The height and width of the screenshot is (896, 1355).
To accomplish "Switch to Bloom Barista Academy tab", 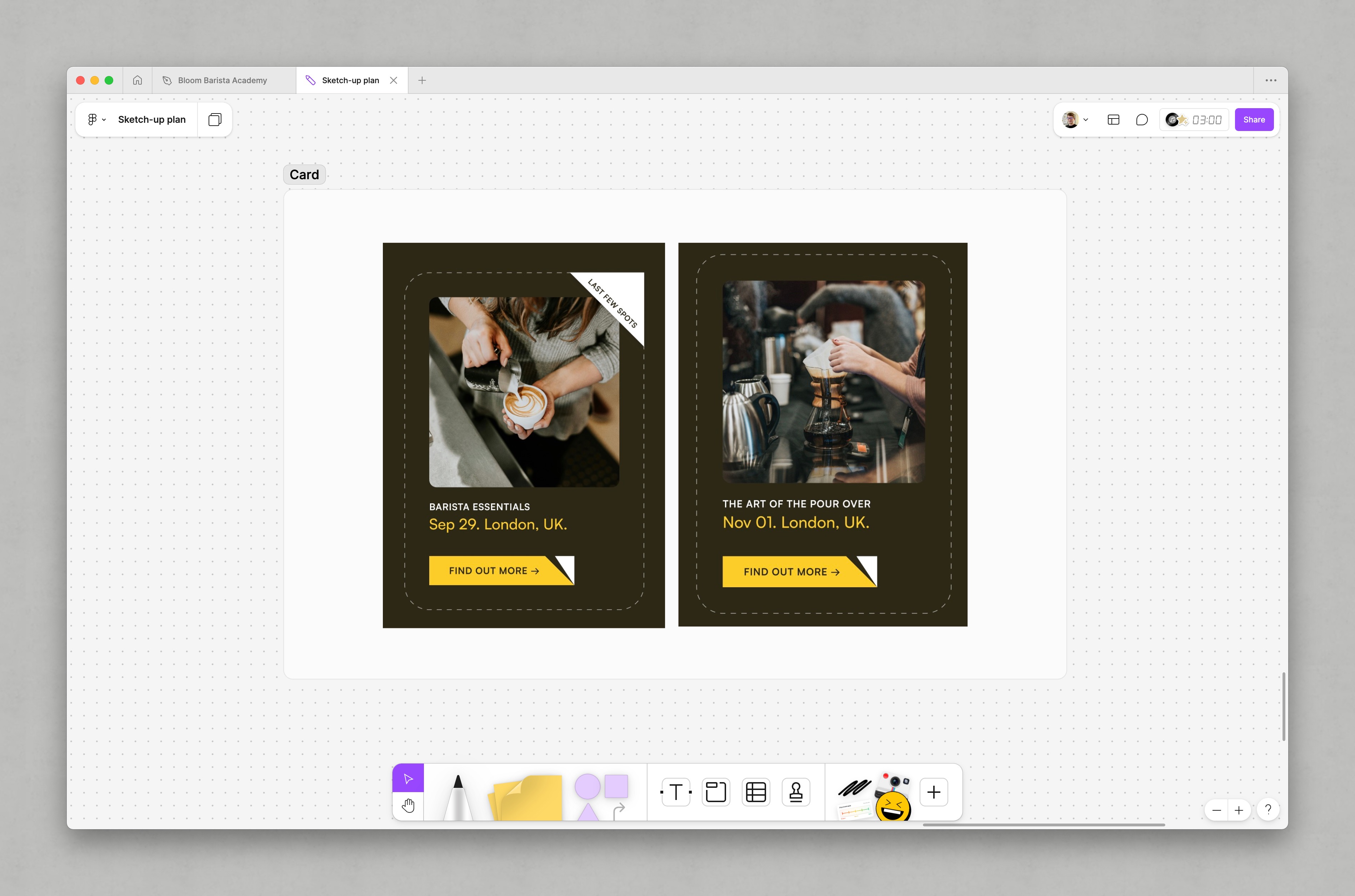I will pyautogui.click(x=222, y=81).
